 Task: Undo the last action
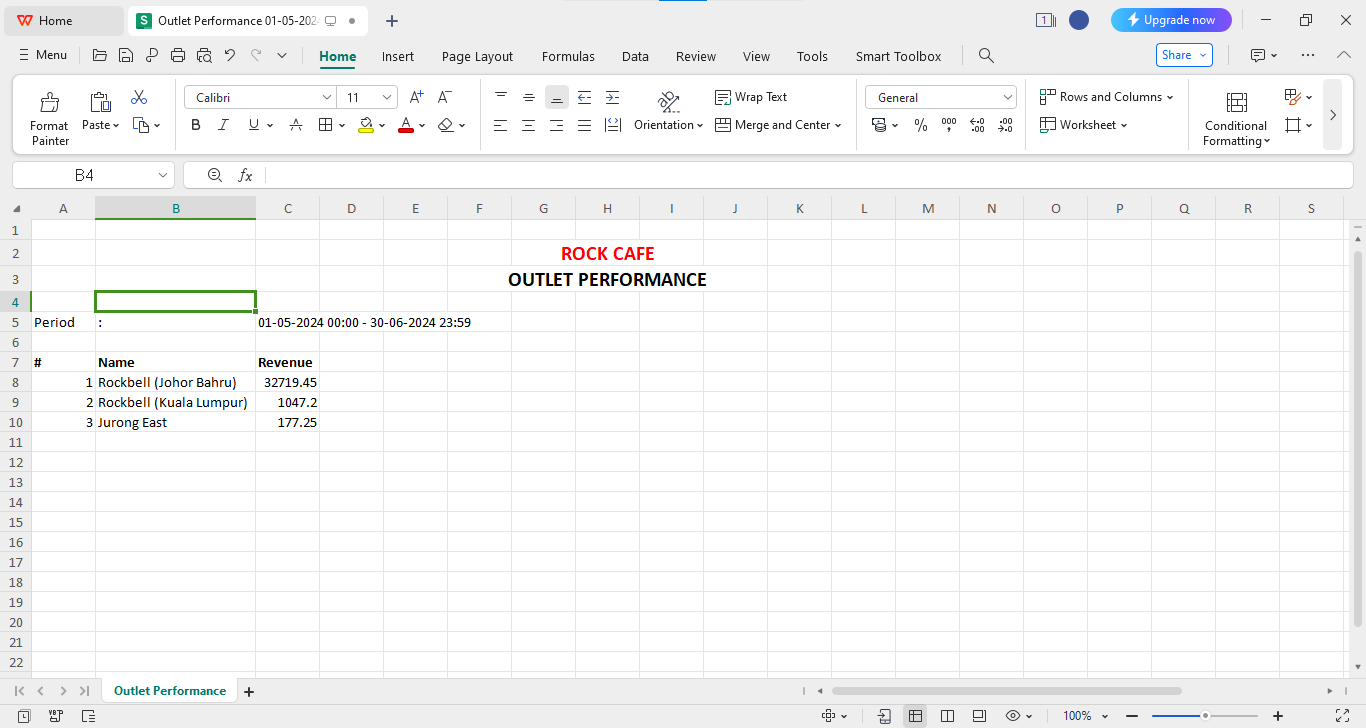coord(230,56)
